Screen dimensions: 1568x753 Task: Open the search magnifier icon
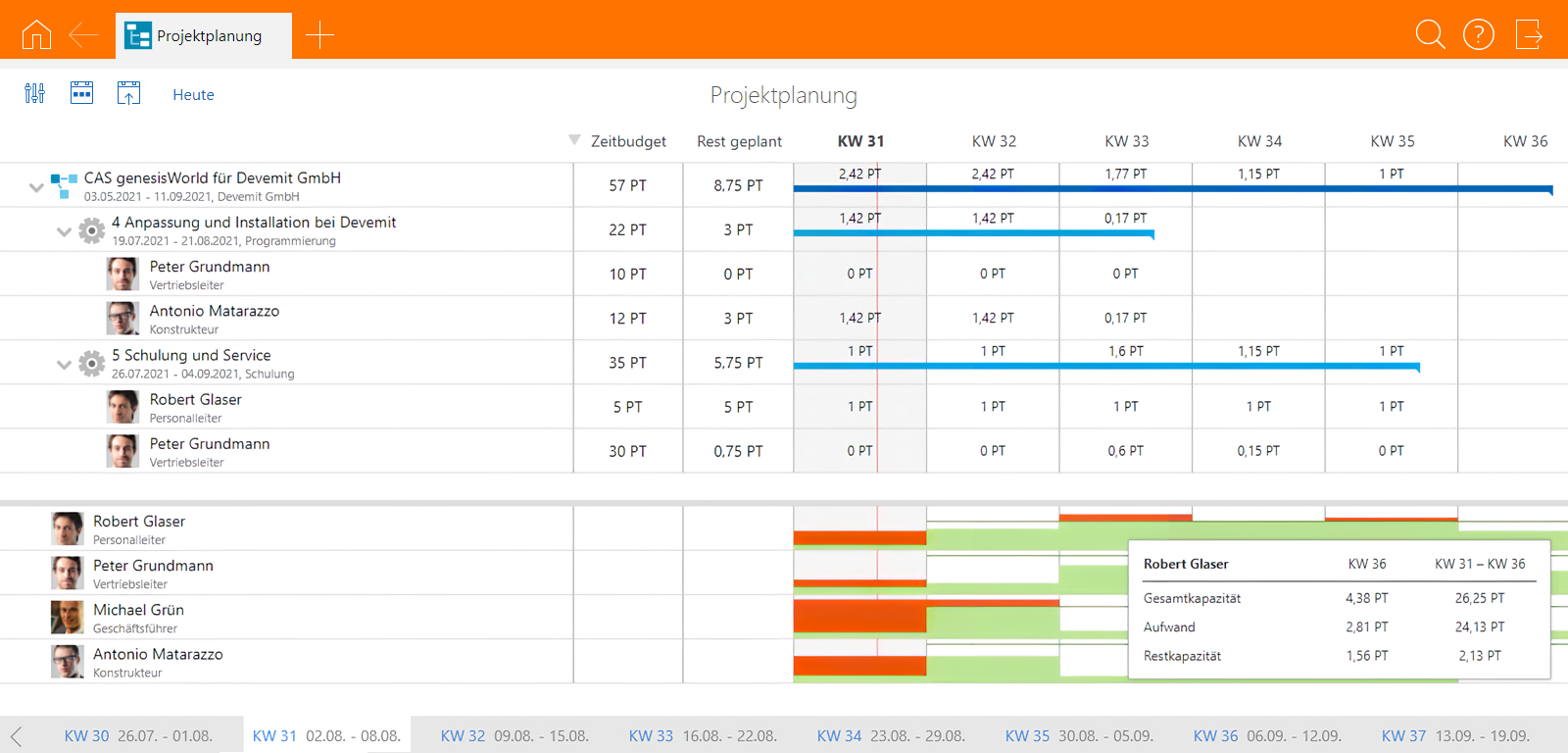[1431, 34]
